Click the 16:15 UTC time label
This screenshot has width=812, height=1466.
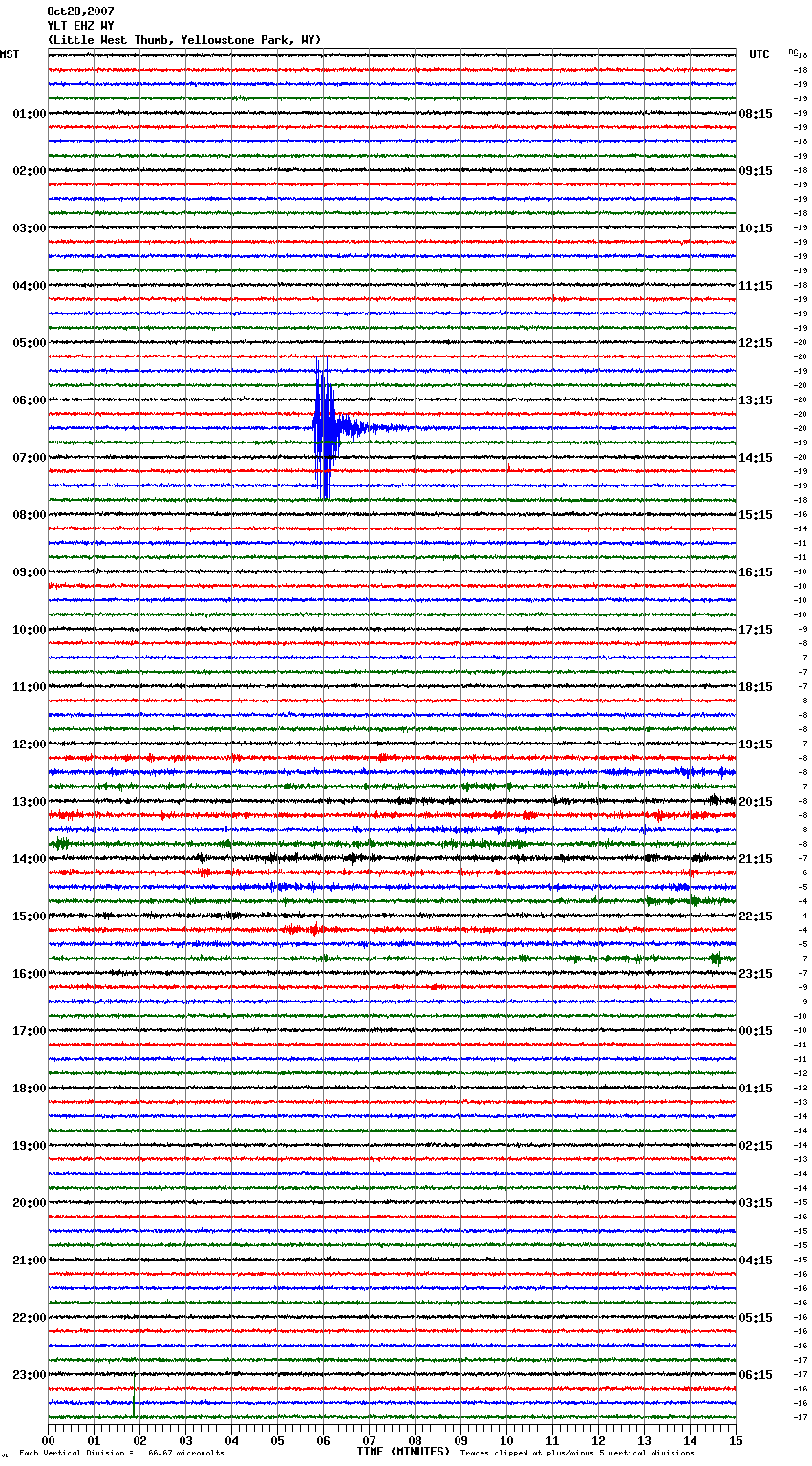[x=756, y=572]
